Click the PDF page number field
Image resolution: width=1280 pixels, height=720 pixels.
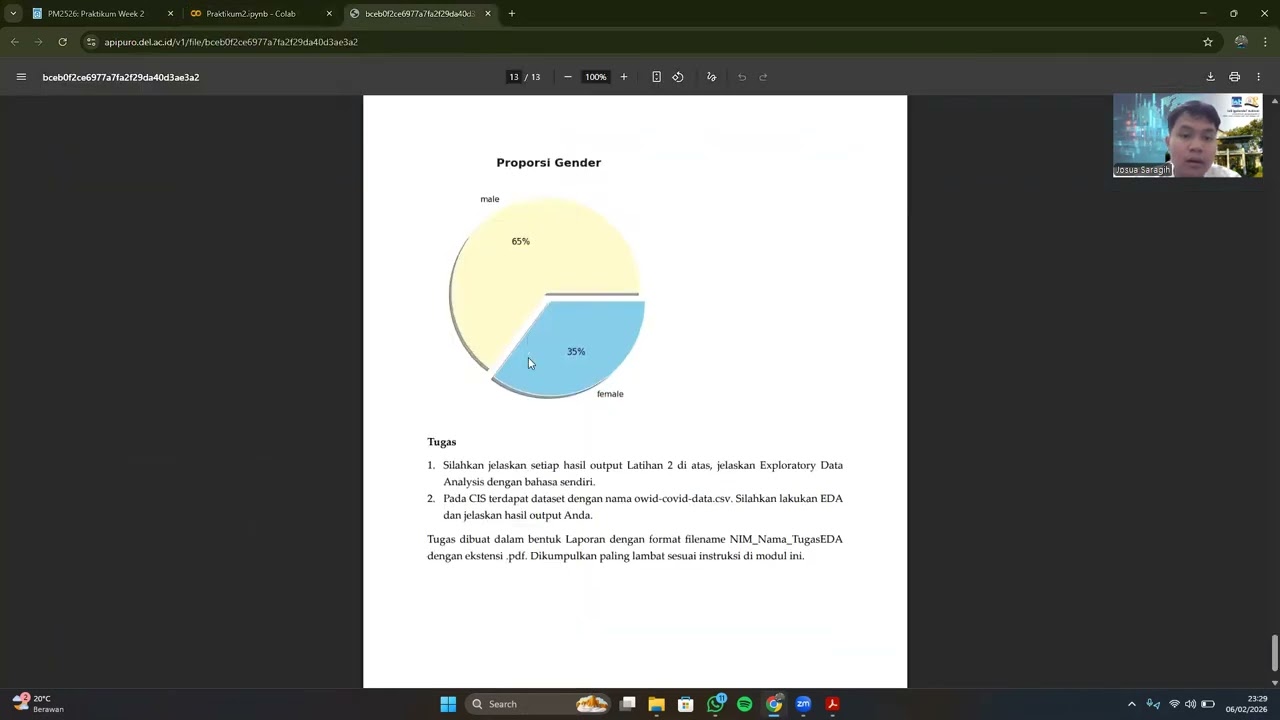click(514, 77)
